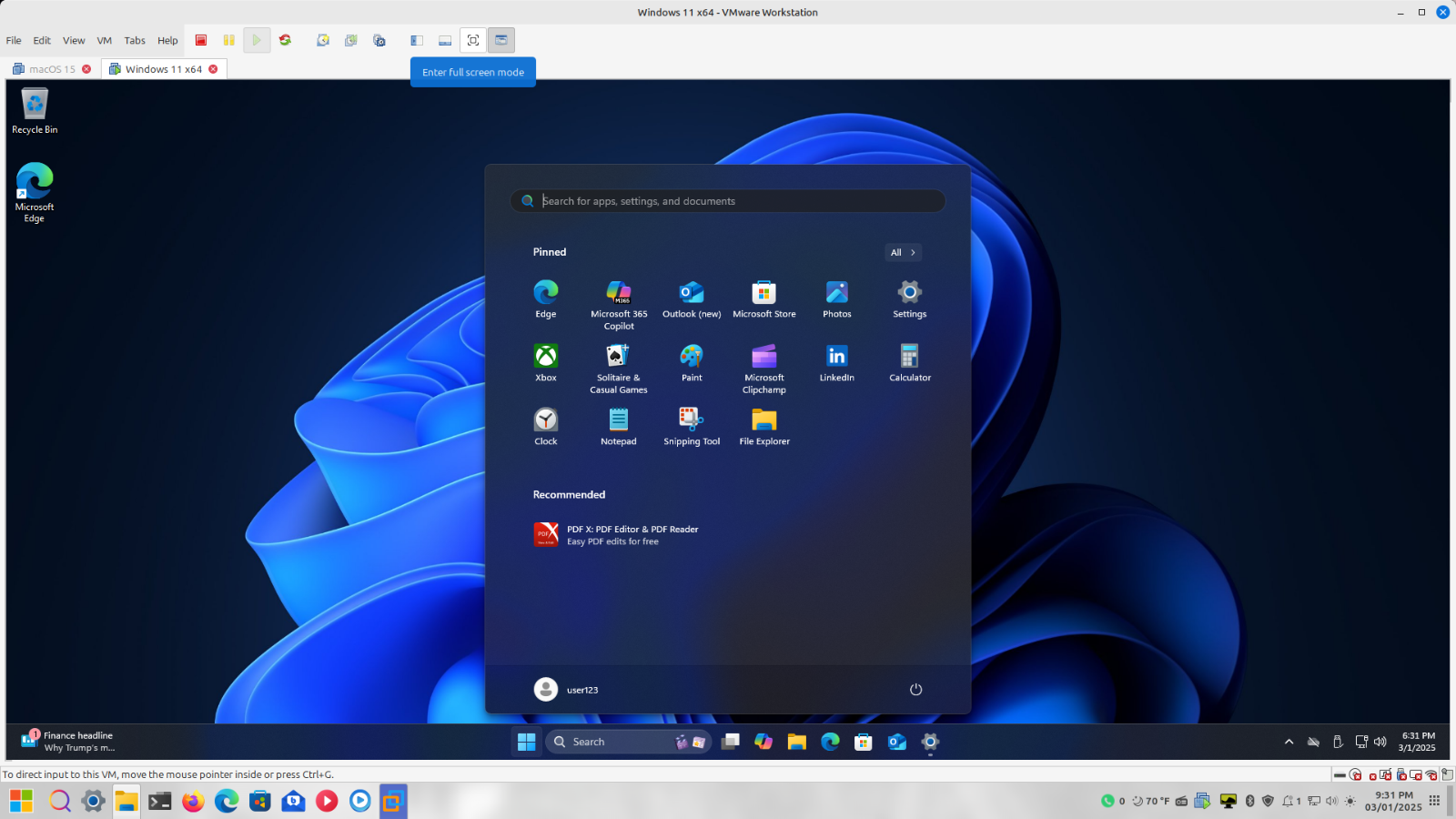
Task: Open the Clock pinned app
Action: coord(546,427)
